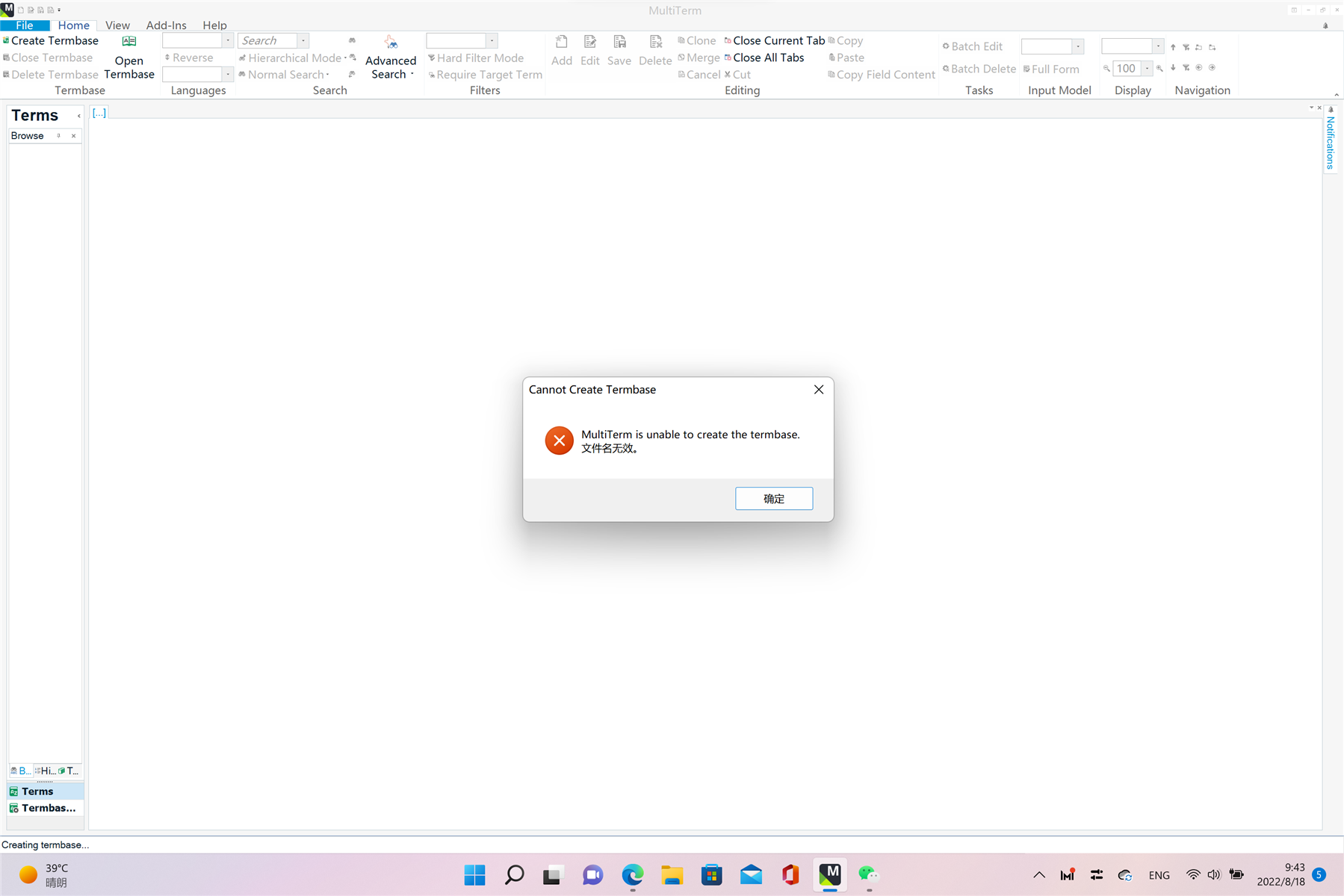Select Terms in navigation pane

[46, 791]
